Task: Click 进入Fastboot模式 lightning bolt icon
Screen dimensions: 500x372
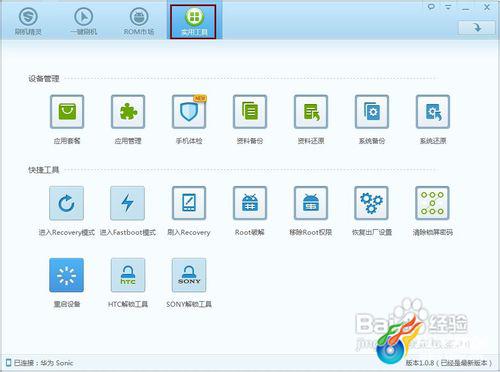Action: 128,203
